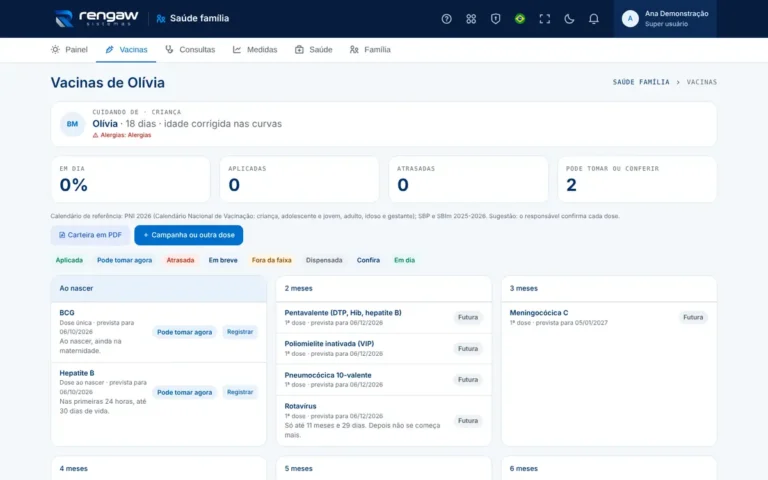
Task: Click the Pentavalente vaccine row
Action: coord(384,317)
